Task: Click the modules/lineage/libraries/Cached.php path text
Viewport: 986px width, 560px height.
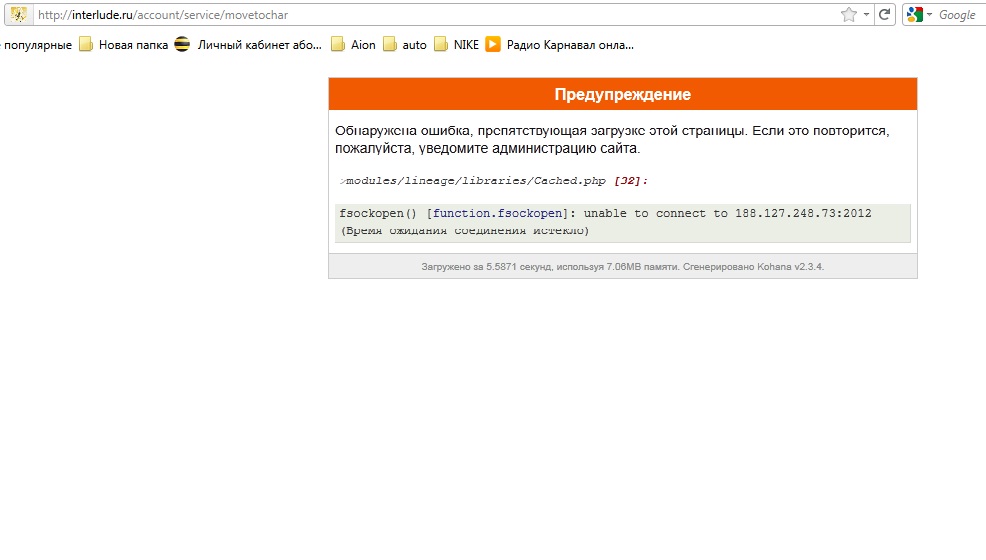Action: tap(475, 181)
